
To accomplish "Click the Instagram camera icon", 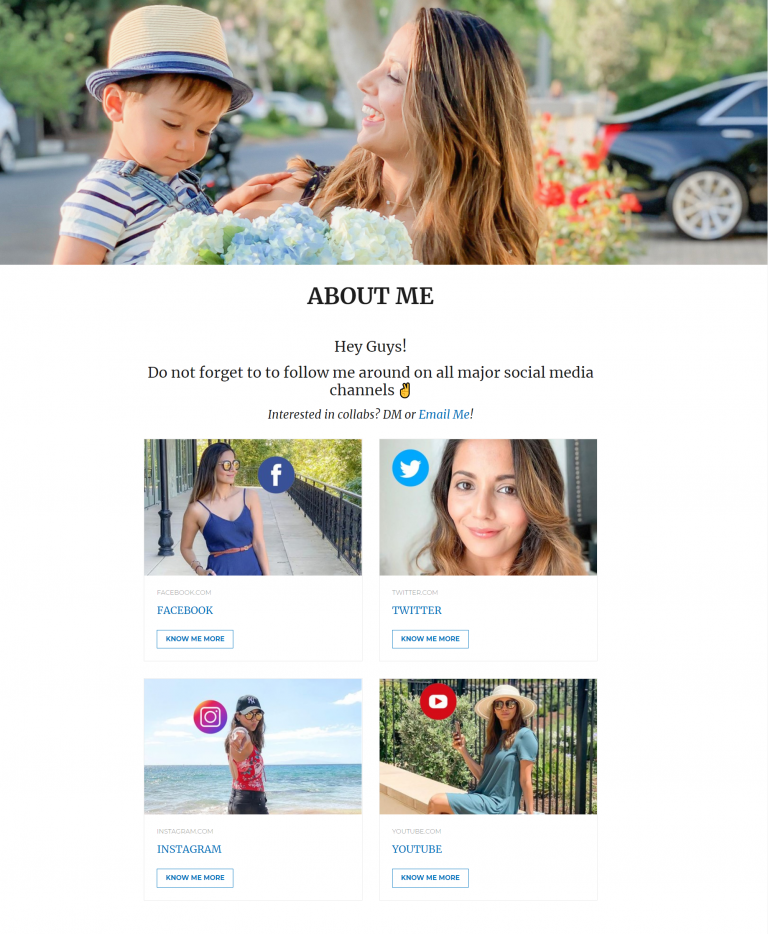I will [x=210, y=717].
